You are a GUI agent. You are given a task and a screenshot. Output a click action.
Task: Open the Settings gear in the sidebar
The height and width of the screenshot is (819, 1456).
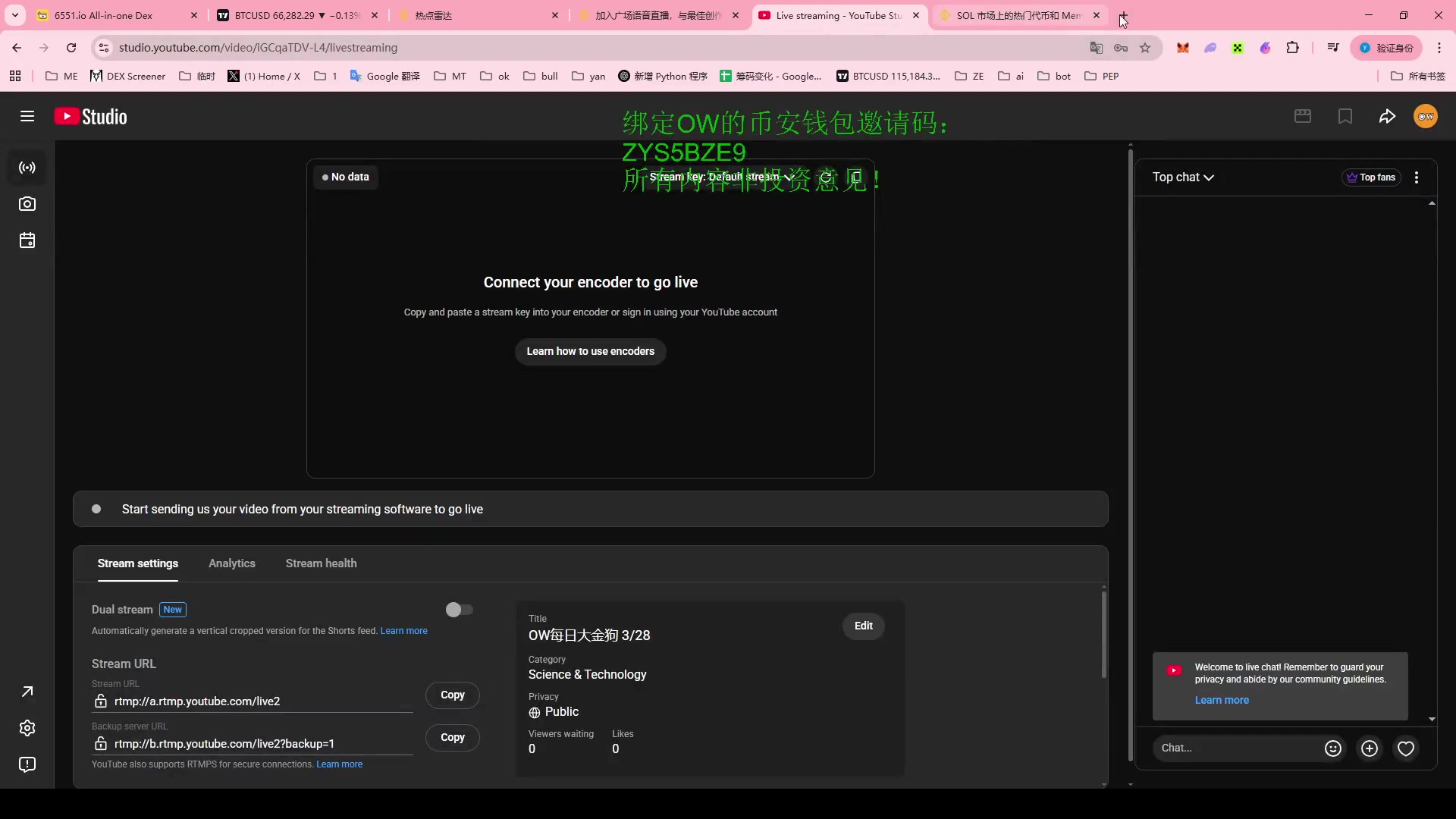[27, 728]
